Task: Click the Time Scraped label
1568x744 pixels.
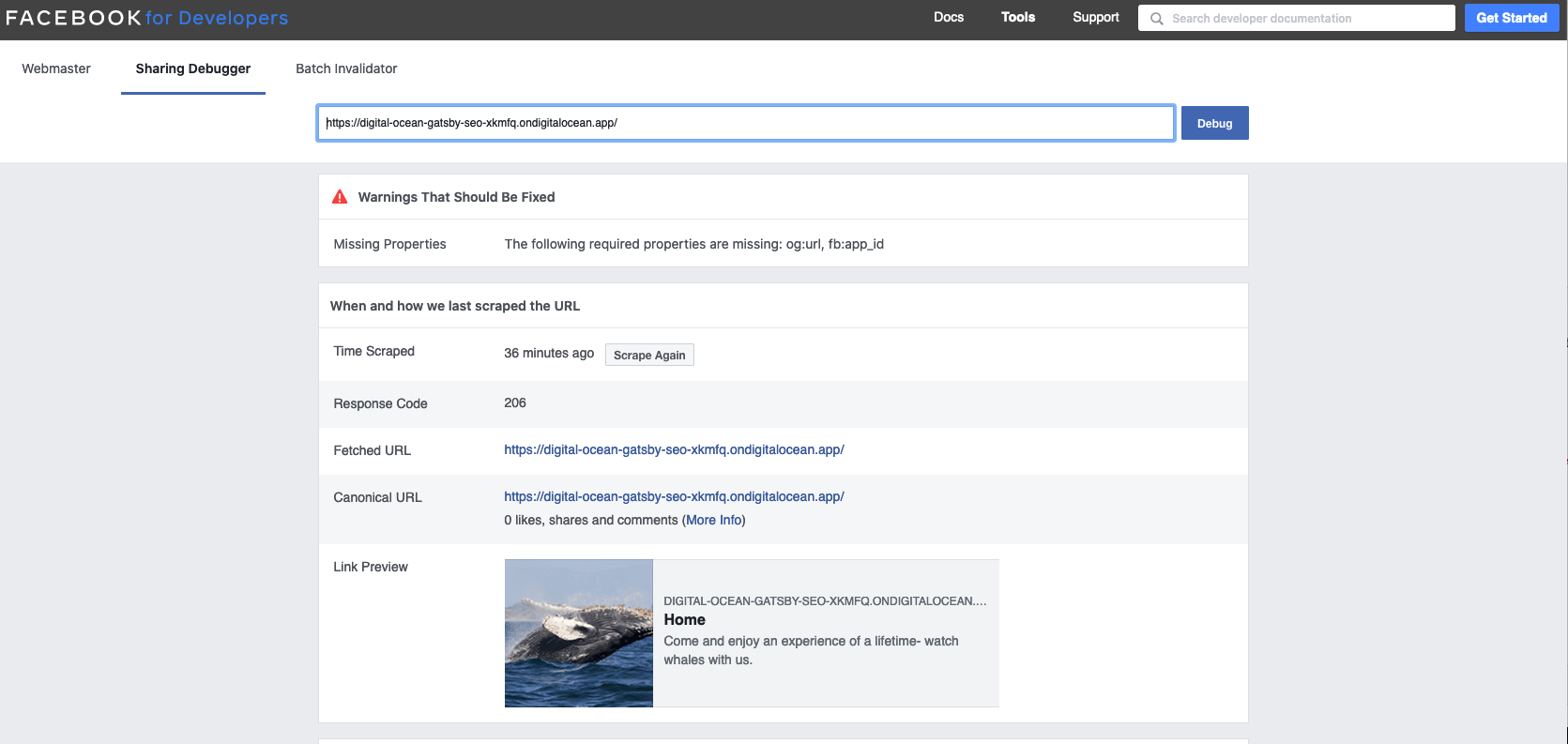Action: (x=373, y=351)
